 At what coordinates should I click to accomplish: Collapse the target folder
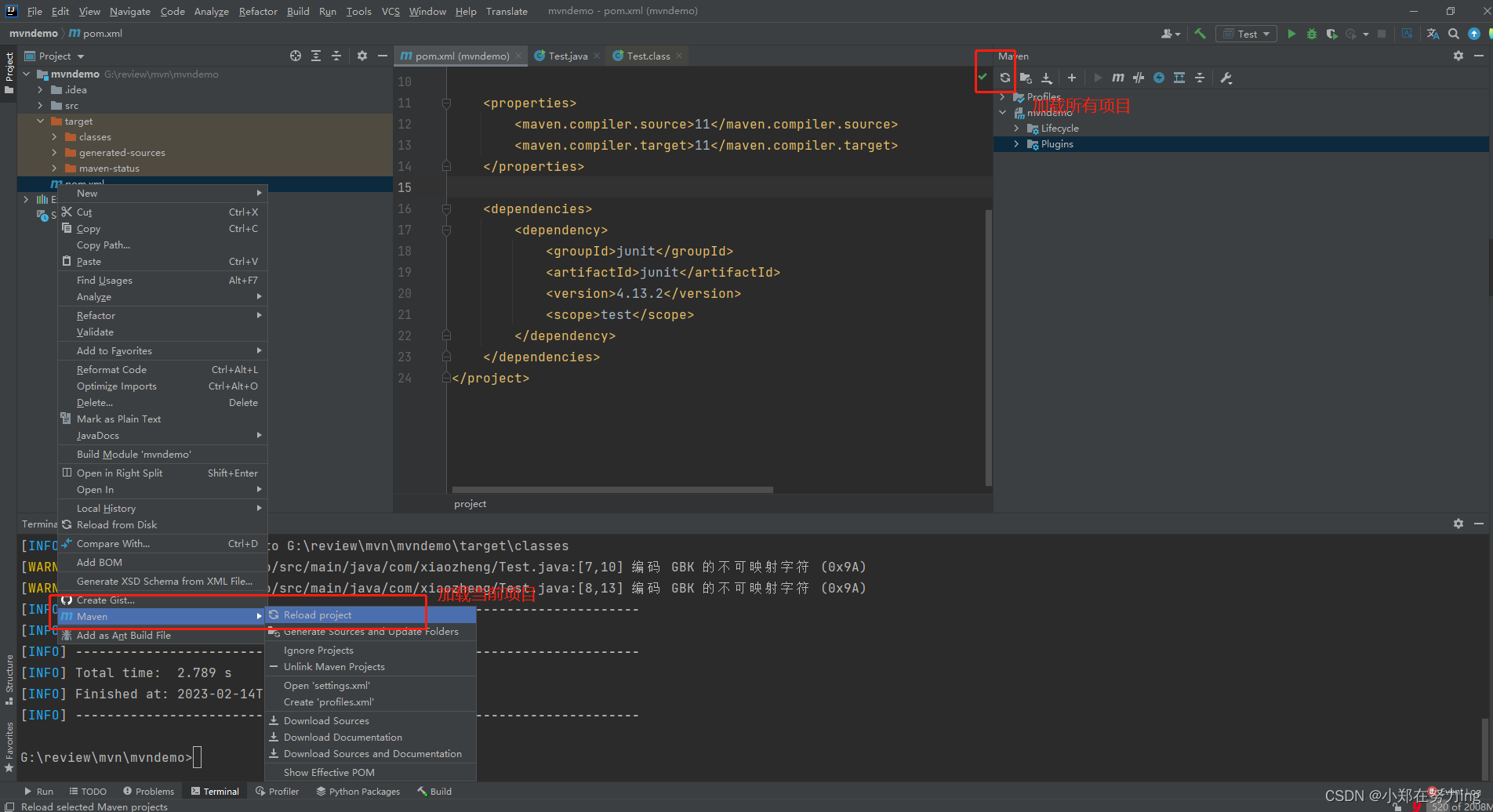point(40,121)
